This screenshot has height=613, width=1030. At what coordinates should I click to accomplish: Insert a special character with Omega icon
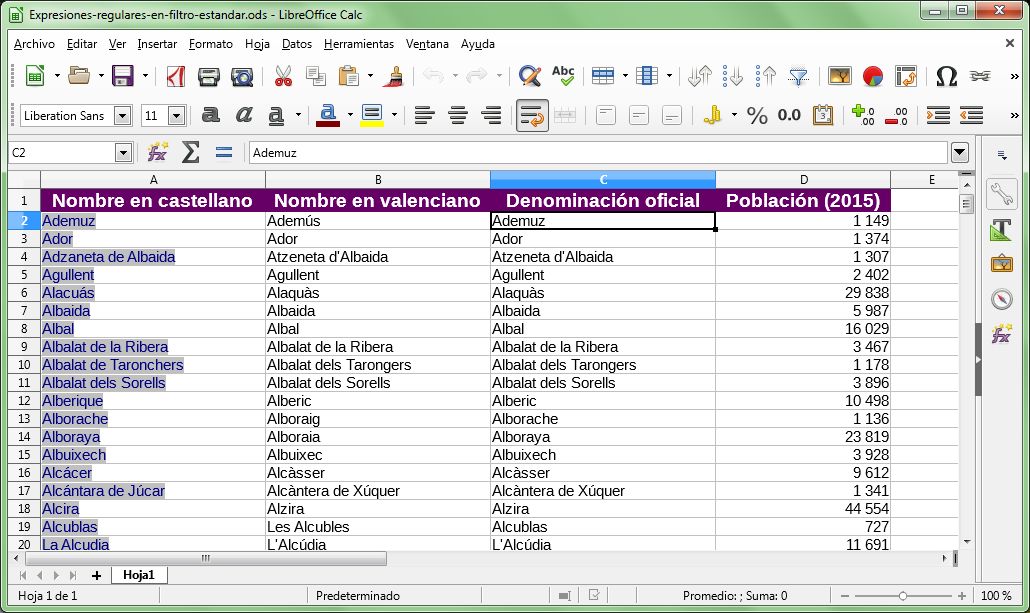[941, 75]
